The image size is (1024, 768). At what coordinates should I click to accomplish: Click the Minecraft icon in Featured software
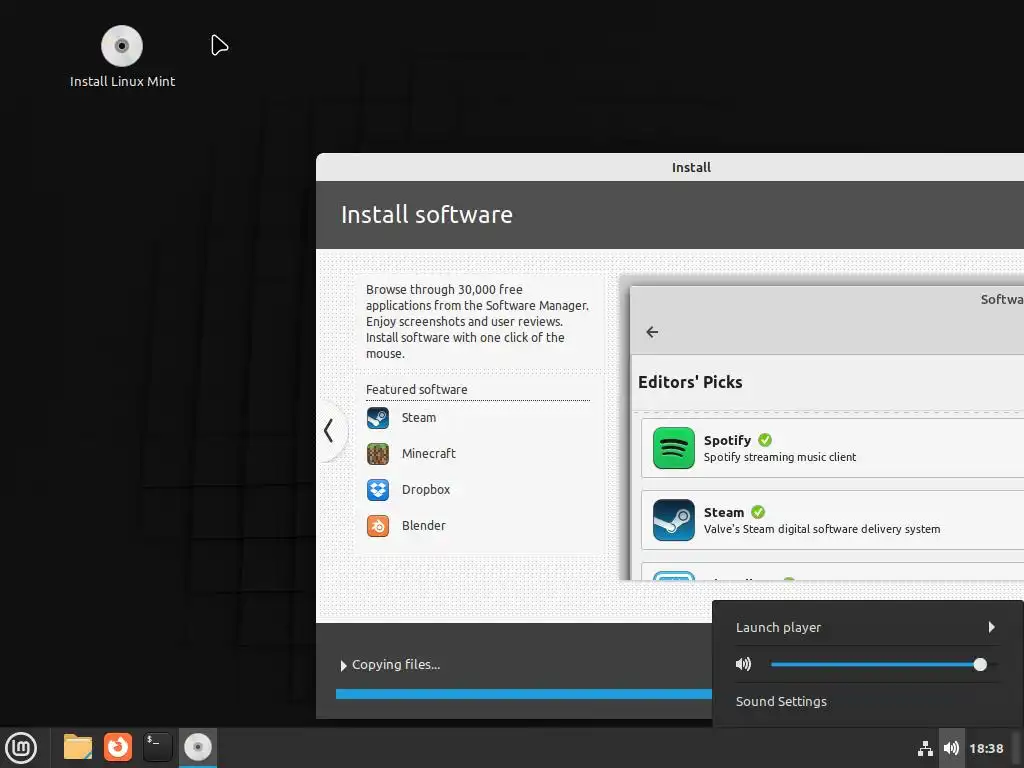coord(377,454)
